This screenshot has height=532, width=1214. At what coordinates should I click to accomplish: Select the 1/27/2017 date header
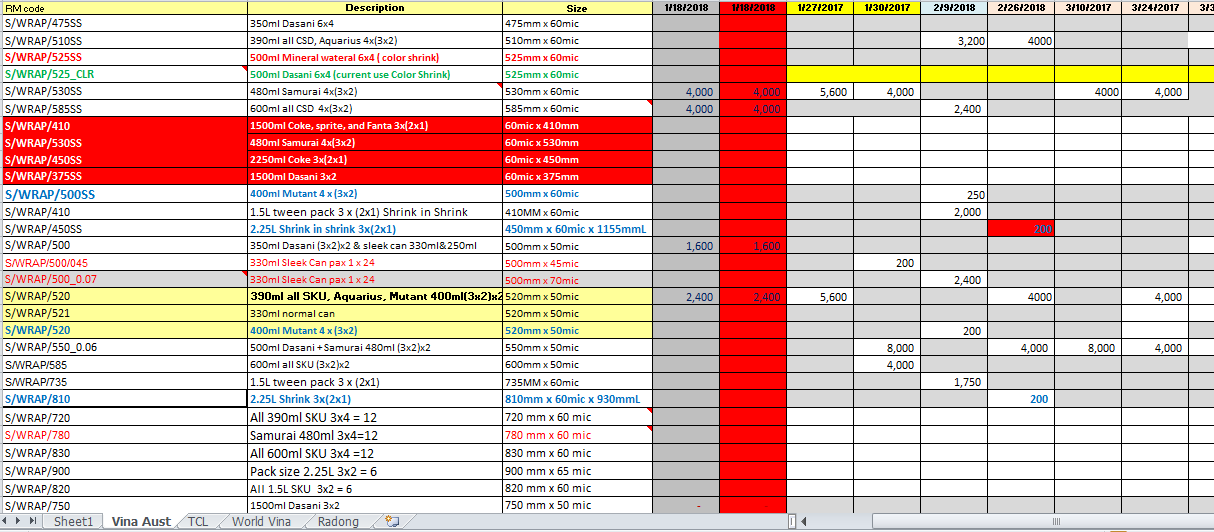coord(820,7)
